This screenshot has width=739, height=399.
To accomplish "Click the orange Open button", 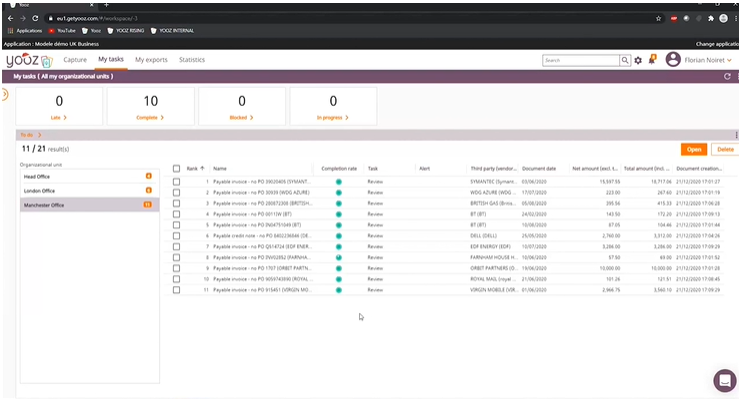I will tap(694, 149).
